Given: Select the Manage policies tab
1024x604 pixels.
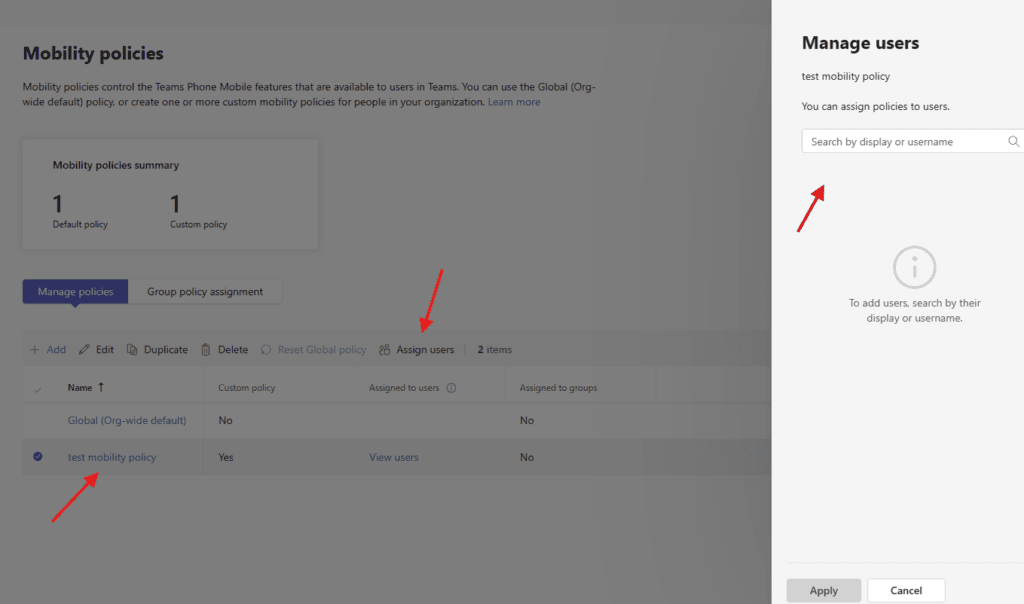Looking at the screenshot, I should click(x=76, y=292).
